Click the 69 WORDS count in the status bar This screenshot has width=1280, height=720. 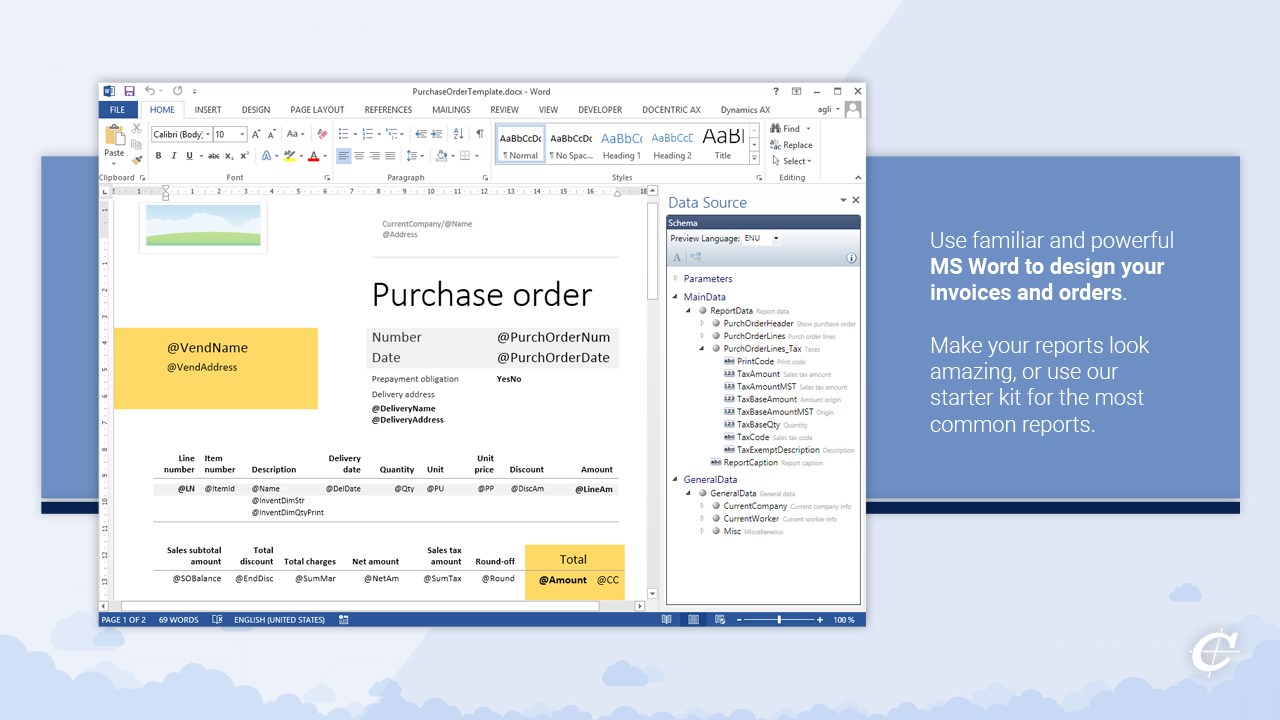pos(179,620)
